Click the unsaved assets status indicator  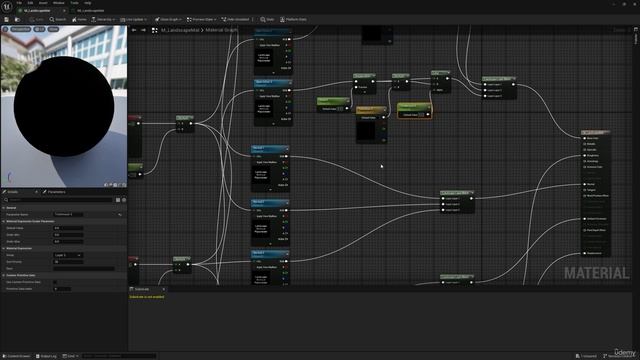click(586, 356)
